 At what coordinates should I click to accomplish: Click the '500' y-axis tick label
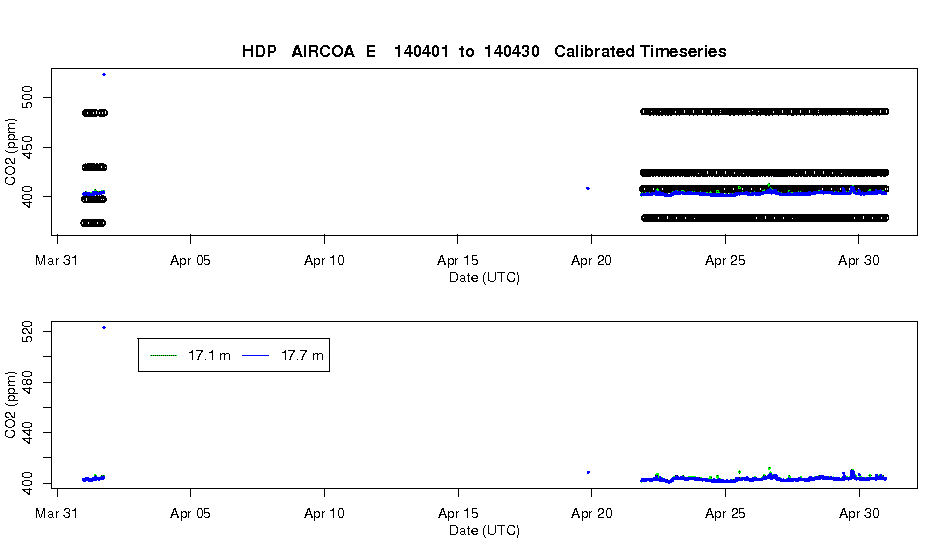[x=27, y=97]
